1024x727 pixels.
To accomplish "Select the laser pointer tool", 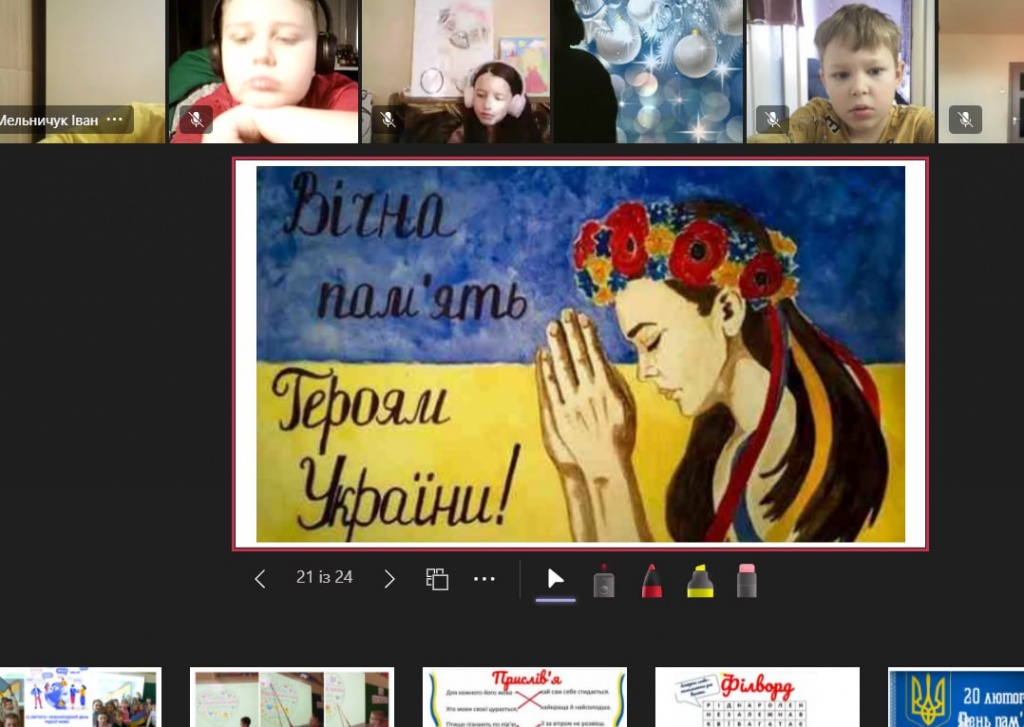I will [603, 580].
